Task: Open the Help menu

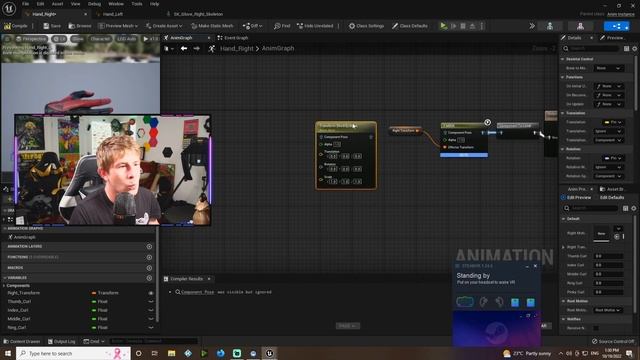Action: click(x=154, y=4)
